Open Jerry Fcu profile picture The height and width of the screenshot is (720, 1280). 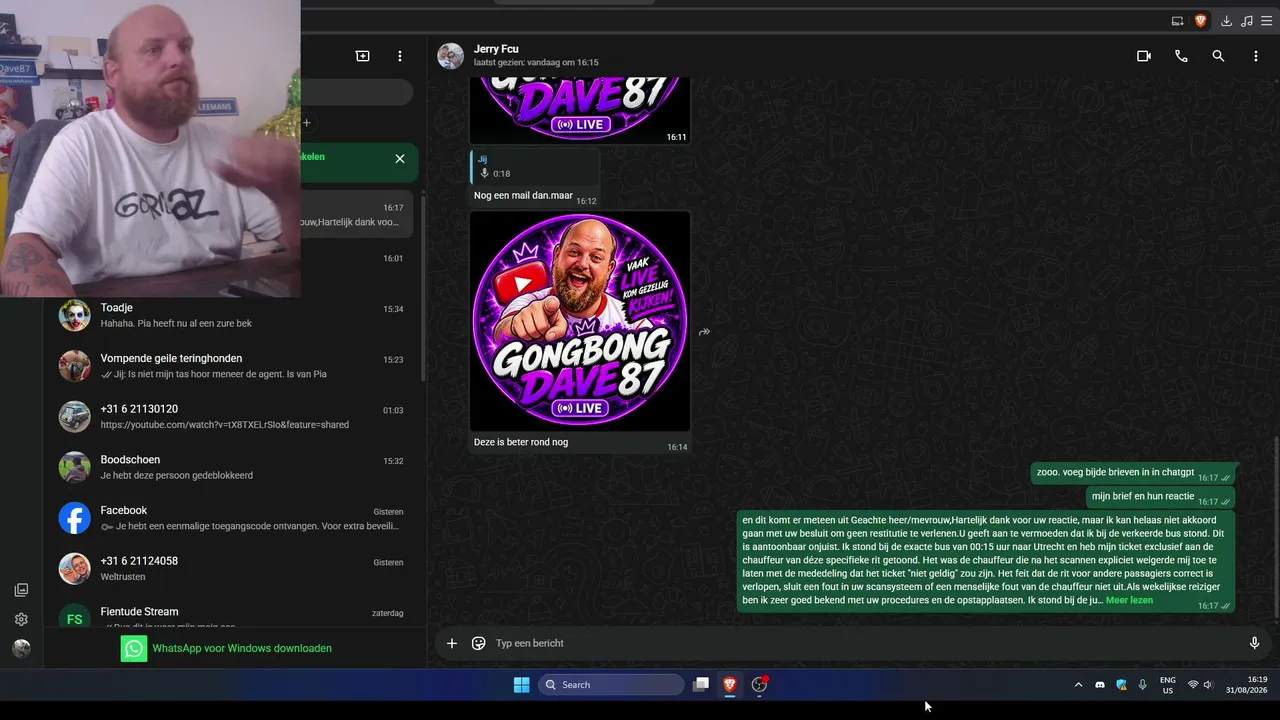(x=451, y=56)
